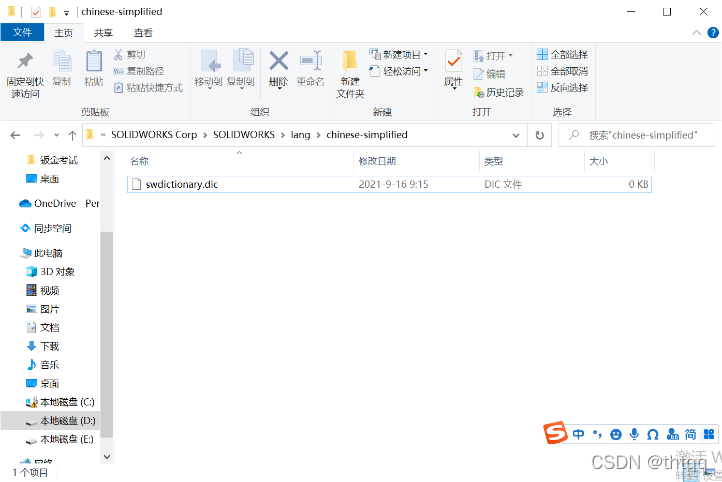
Task: Toggle Sogou Chinese/English 中 mode
Action: tap(578, 434)
